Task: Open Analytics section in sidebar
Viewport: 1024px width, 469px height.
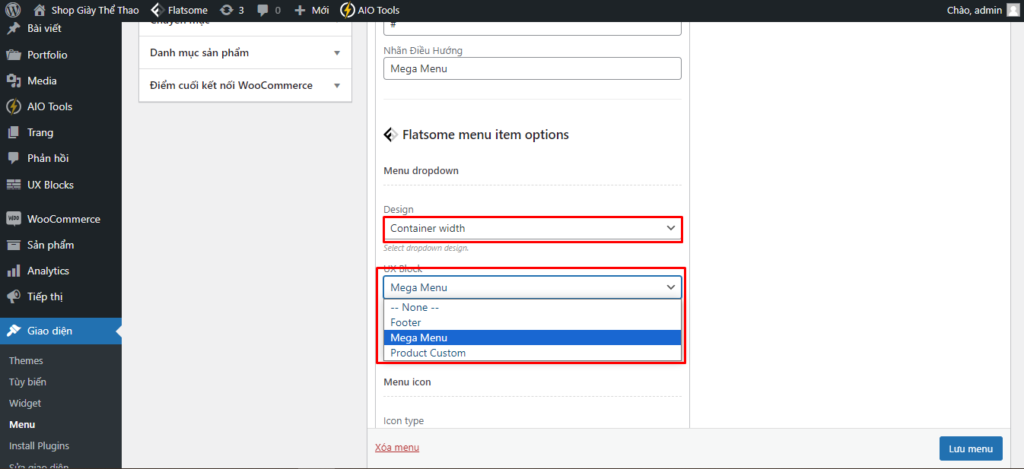Action: tap(48, 271)
